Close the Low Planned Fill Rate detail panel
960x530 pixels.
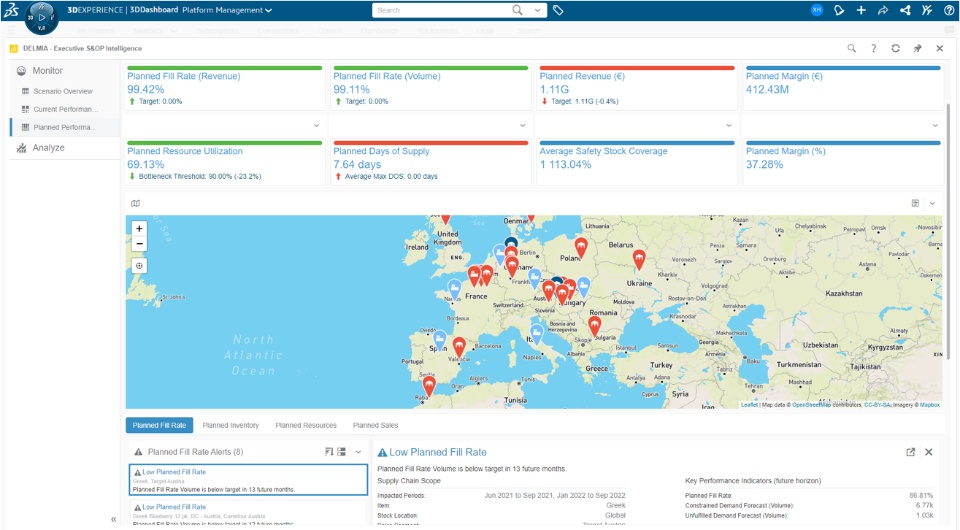point(929,452)
